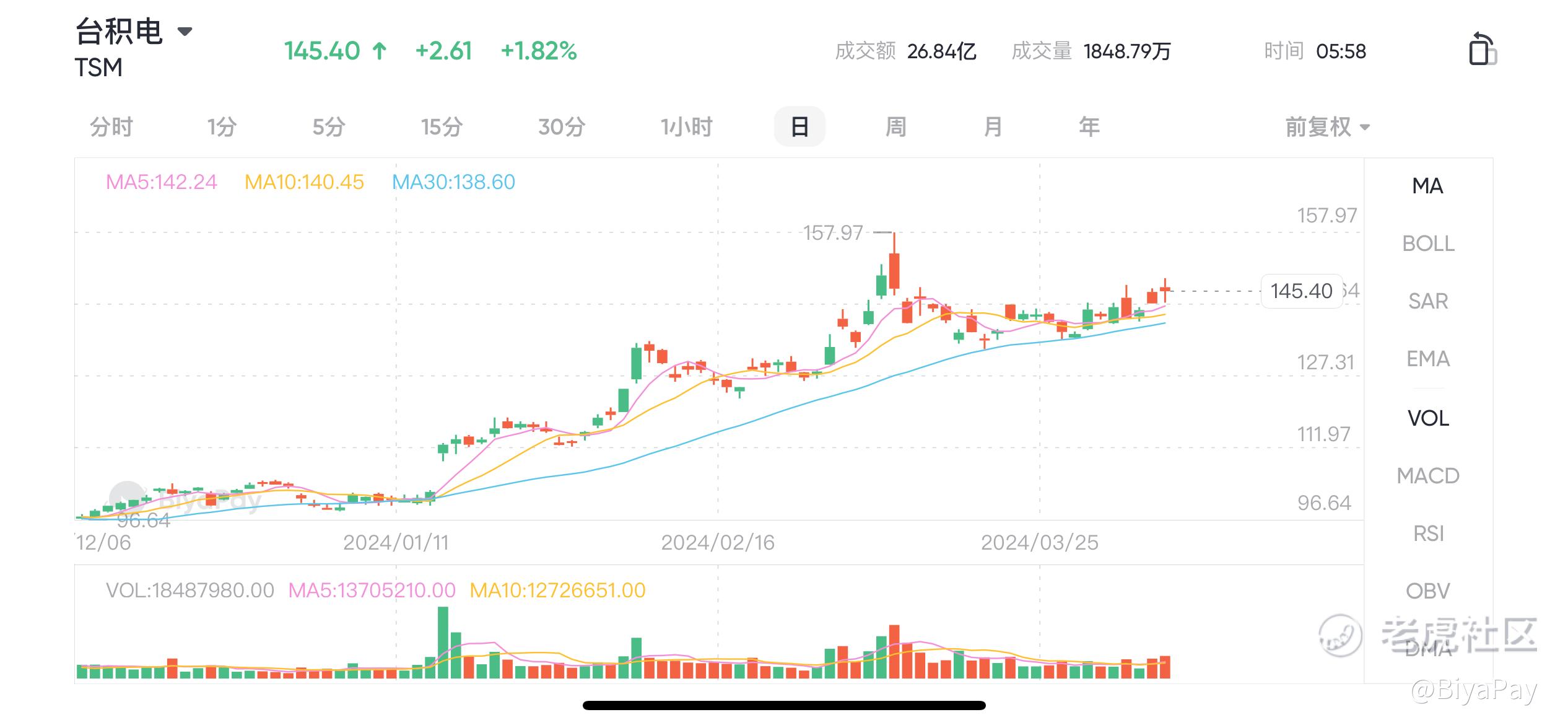
Task: Select the OBV sub-indicator
Action: [x=1428, y=591]
